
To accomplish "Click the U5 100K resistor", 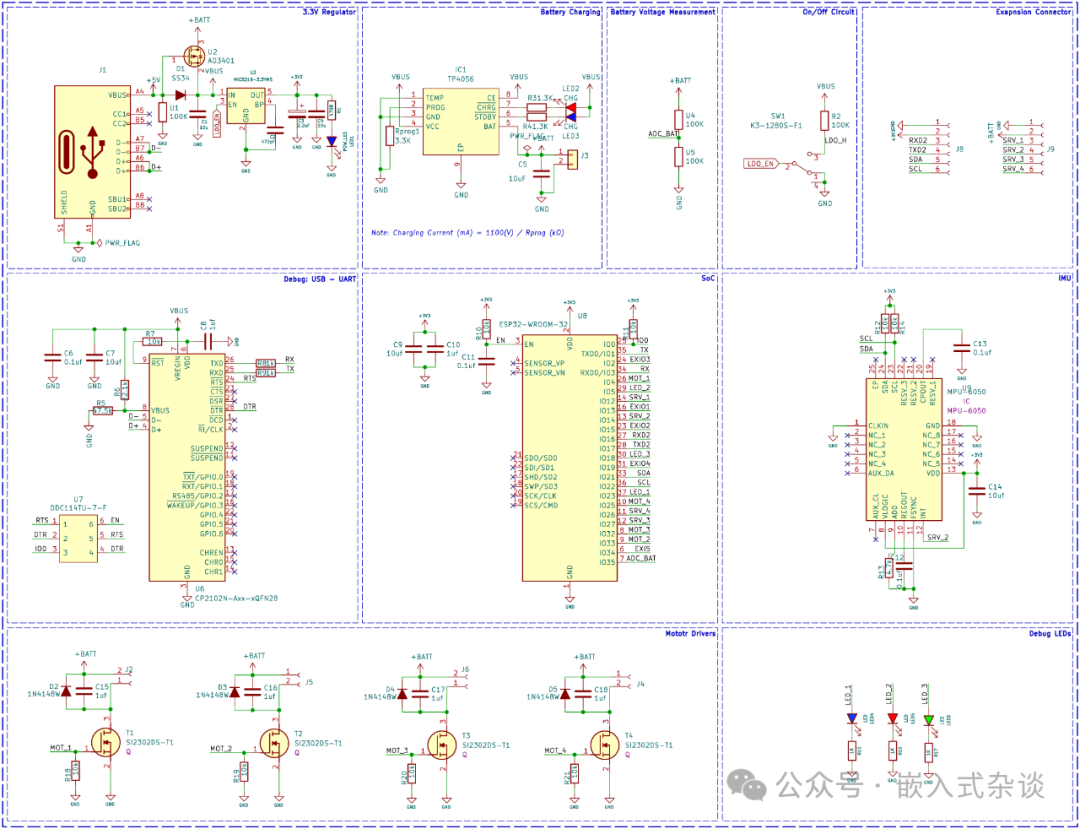I will (679, 156).
